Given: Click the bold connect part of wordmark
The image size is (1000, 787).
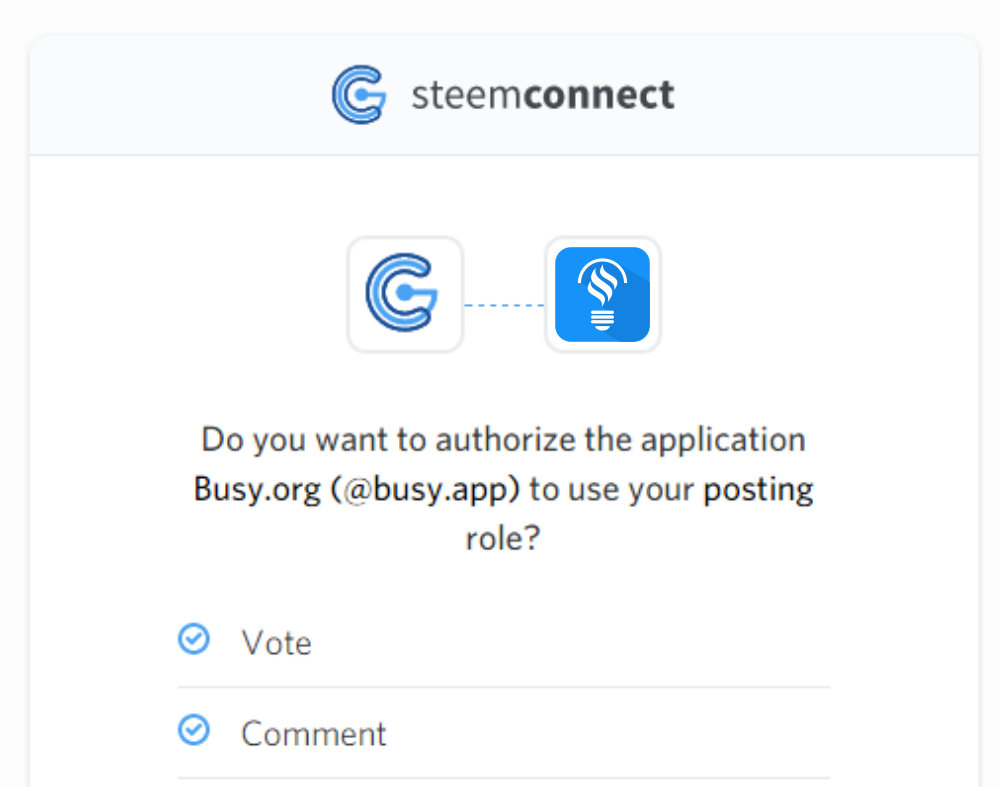Looking at the screenshot, I should click(x=599, y=95).
